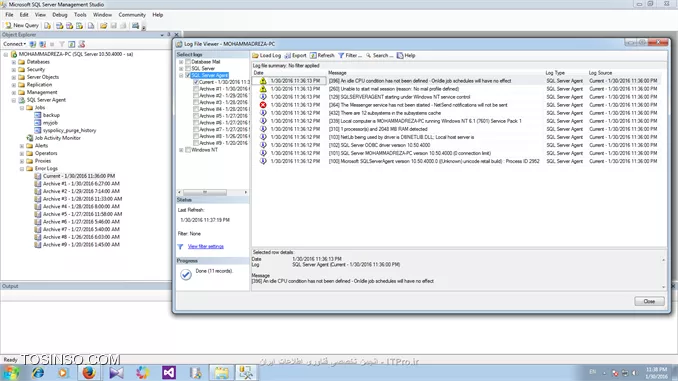This screenshot has height=381, width=678.
Task: Open Firefox from the taskbar
Action: (89, 372)
